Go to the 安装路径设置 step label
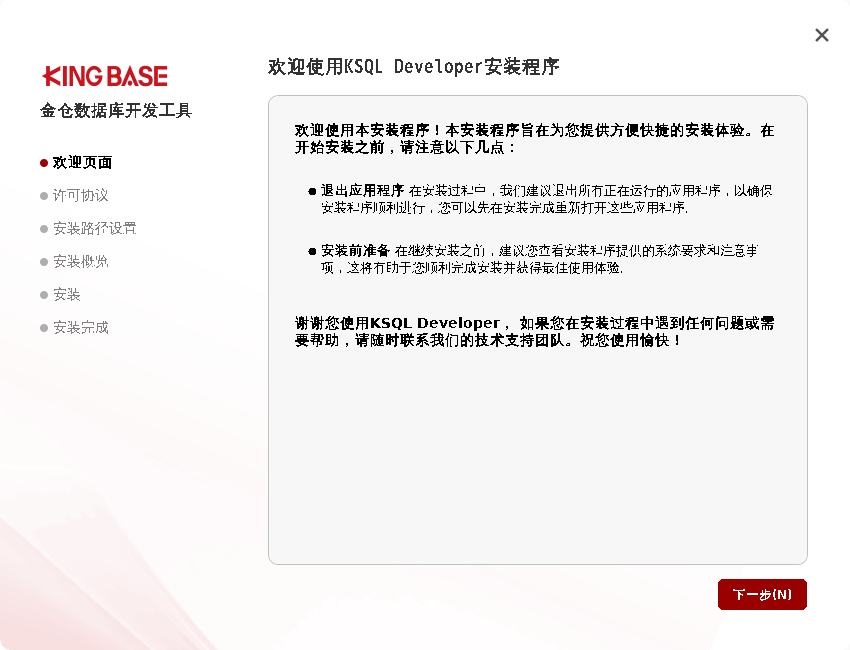 tap(94, 228)
